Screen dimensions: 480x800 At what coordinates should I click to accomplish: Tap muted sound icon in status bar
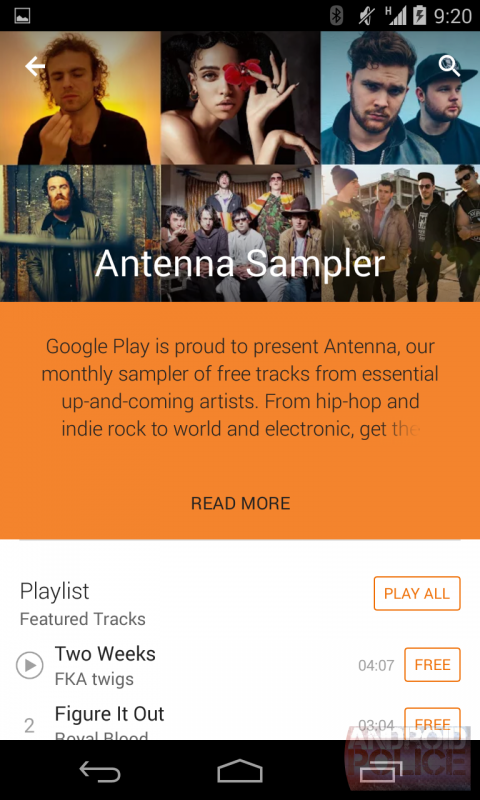(365, 16)
